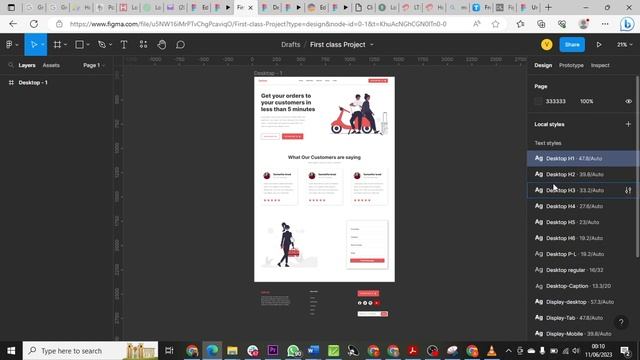This screenshot has height=360, width=640.
Task: Add a new local style with plus
Action: [628, 124]
